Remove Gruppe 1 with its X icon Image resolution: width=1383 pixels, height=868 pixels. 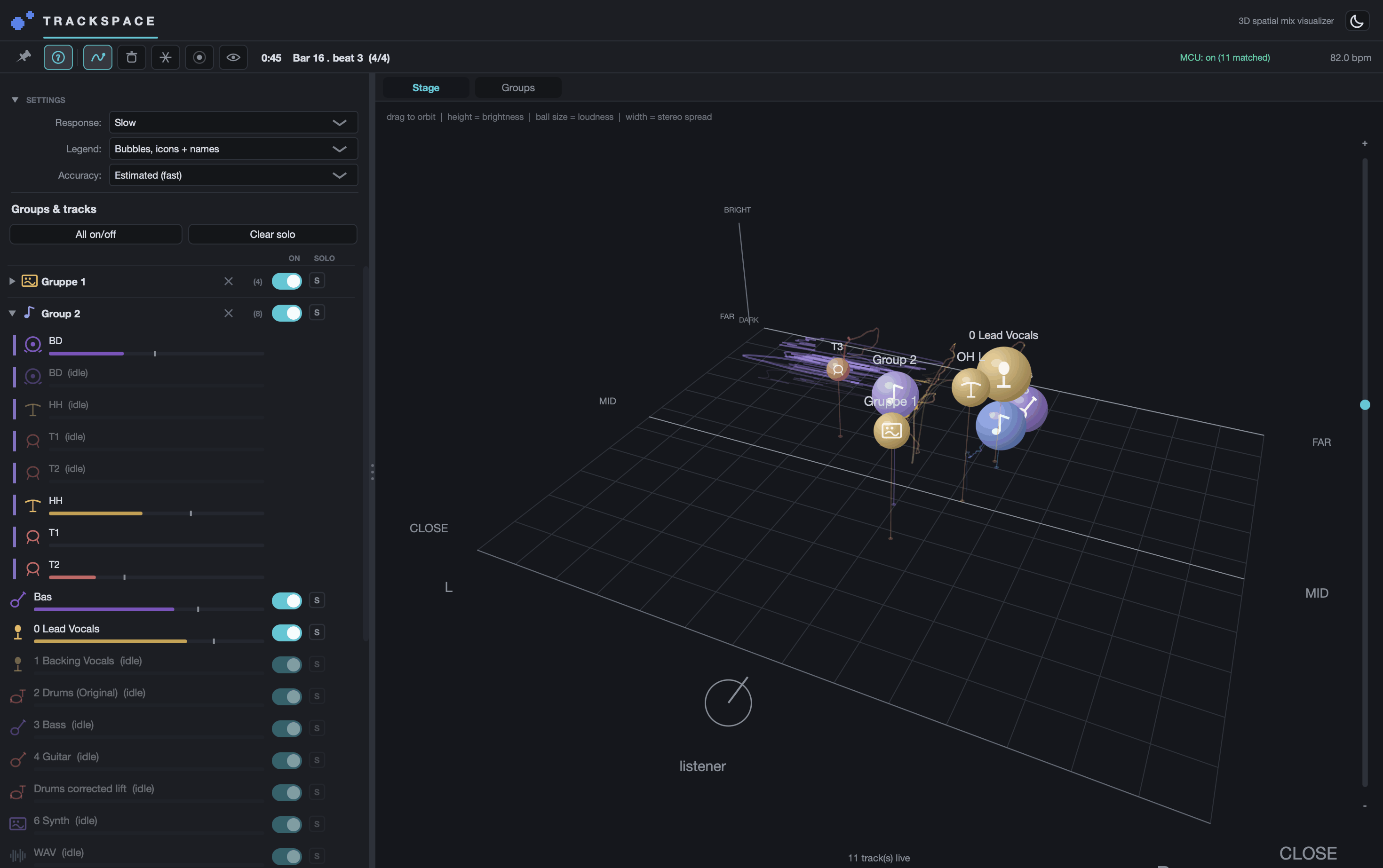(x=229, y=281)
